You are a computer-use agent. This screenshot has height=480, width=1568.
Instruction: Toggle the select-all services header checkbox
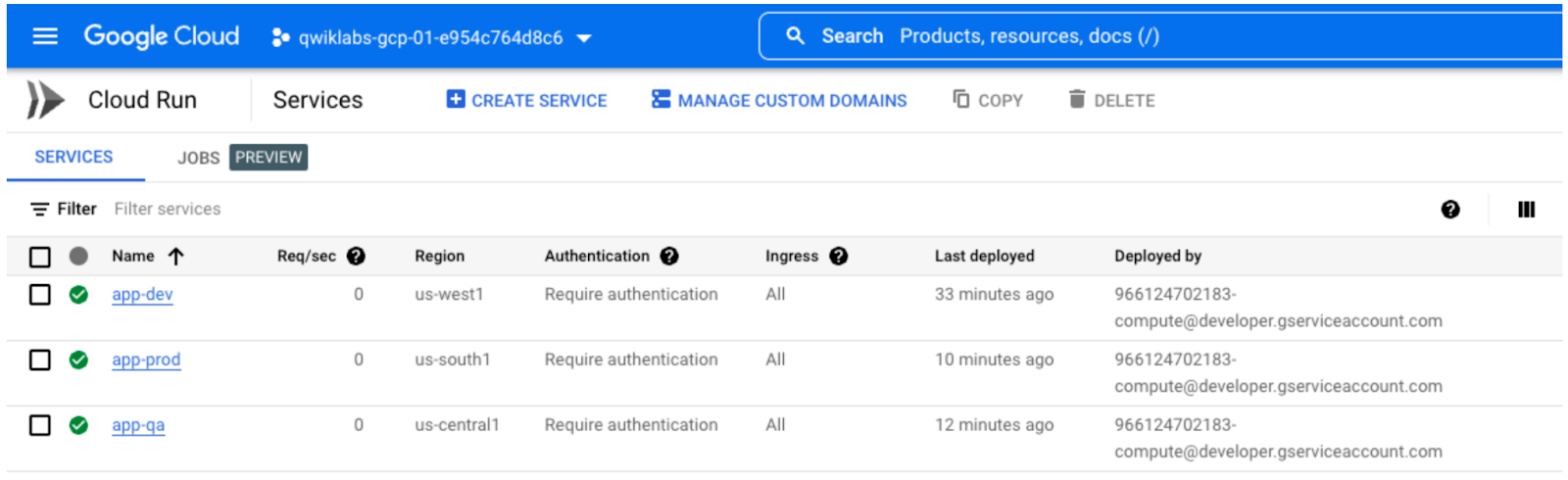(x=40, y=257)
